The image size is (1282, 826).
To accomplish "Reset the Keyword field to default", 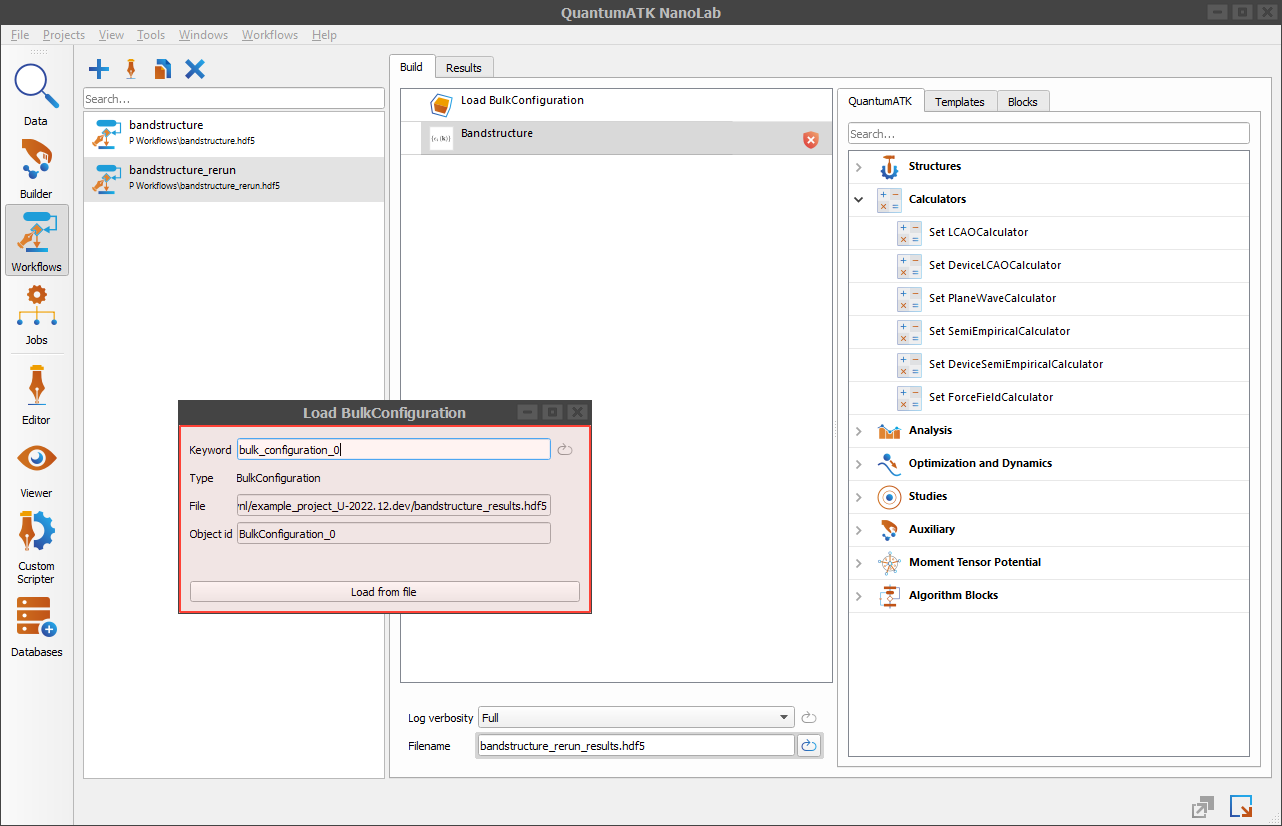I will pos(565,450).
